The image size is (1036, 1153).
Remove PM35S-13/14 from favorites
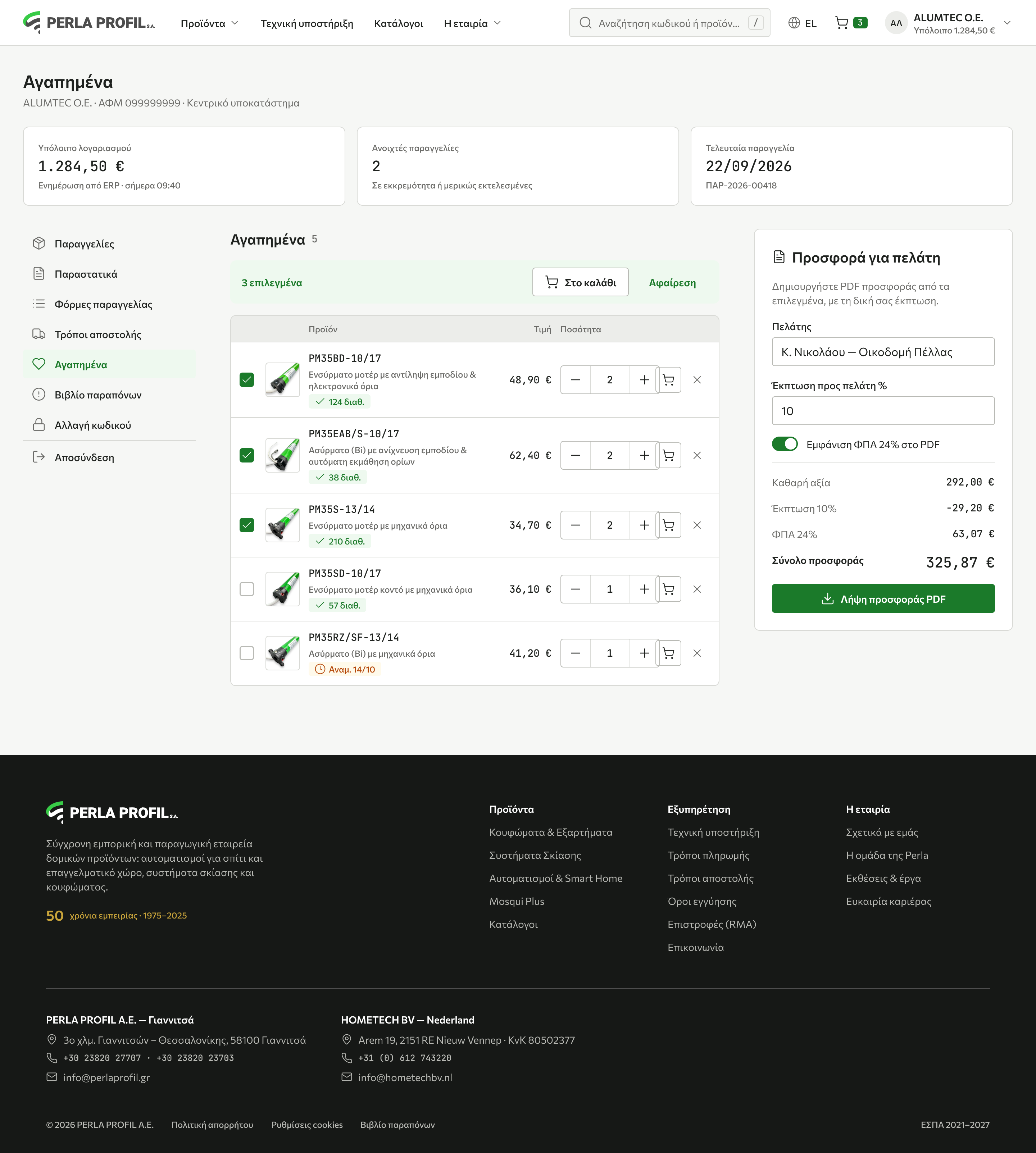(x=697, y=525)
